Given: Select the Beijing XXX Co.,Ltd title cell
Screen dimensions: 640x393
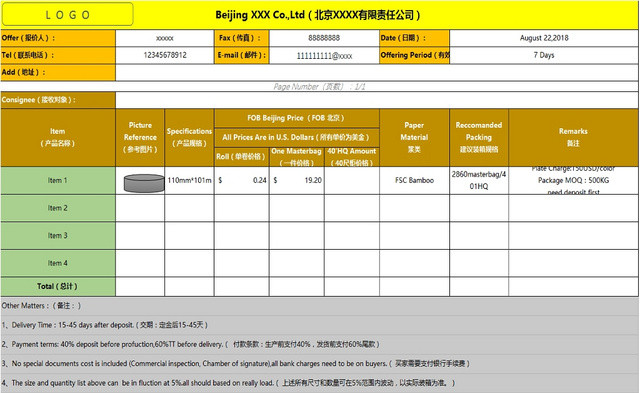Looking at the screenshot, I should click(x=318, y=15).
